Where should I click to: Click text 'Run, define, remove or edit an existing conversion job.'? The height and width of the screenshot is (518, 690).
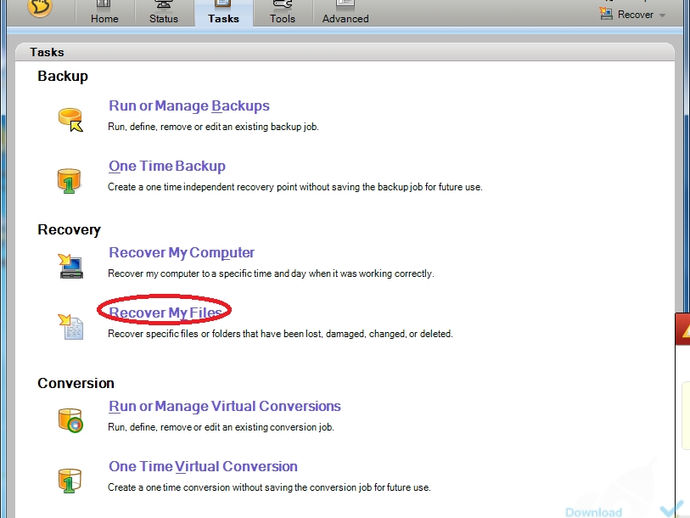[221, 427]
